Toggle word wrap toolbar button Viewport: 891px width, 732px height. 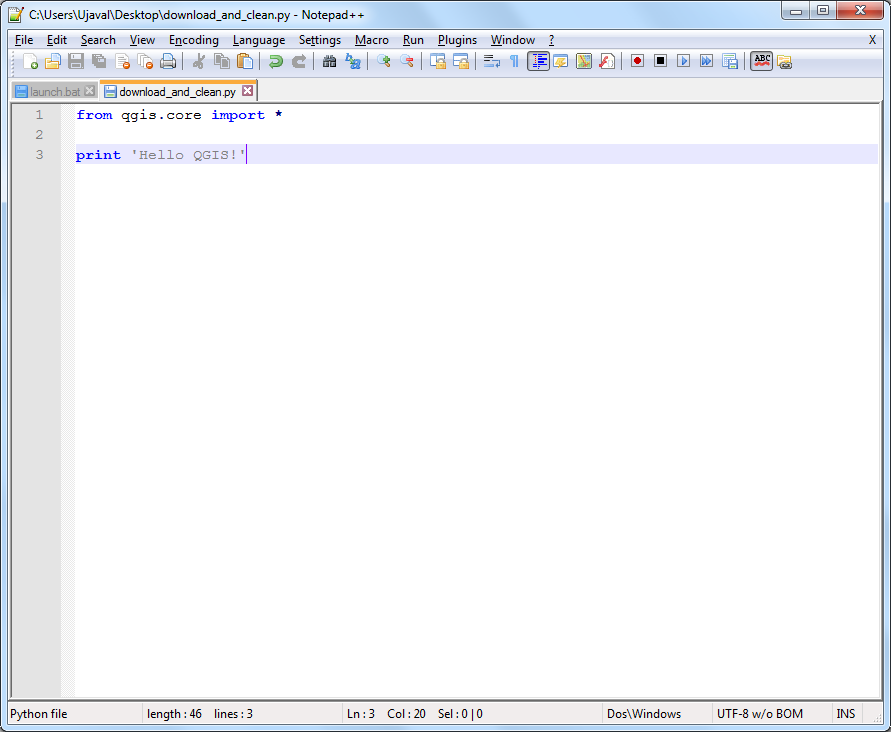pos(492,61)
